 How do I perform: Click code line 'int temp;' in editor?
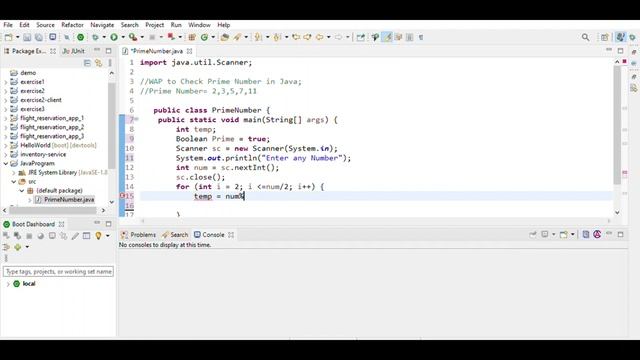[x=196, y=129]
